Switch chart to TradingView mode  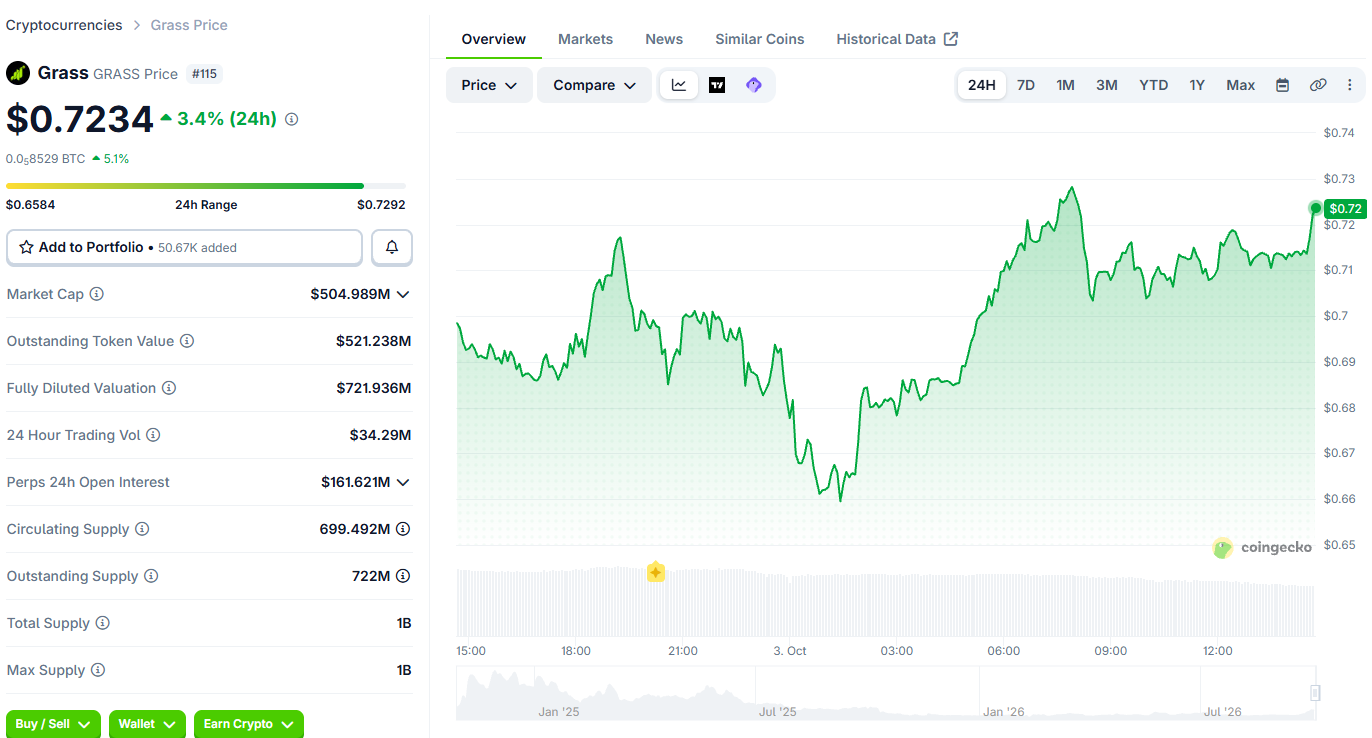[717, 85]
